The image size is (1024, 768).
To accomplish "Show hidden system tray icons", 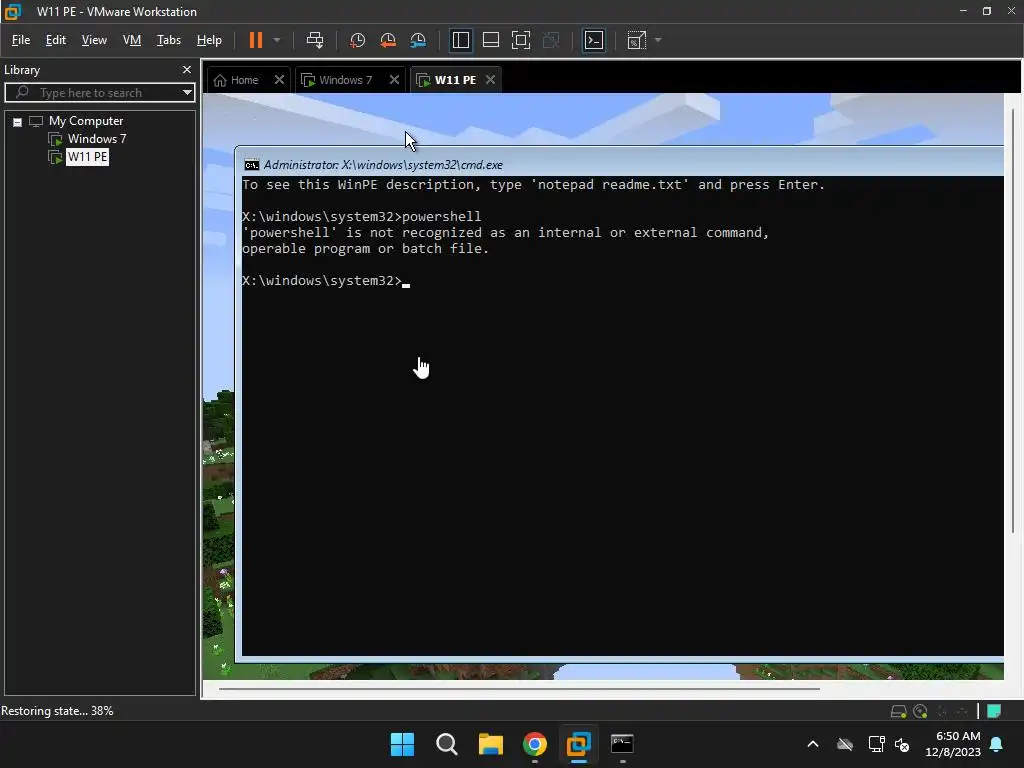I will (x=813, y=744).
